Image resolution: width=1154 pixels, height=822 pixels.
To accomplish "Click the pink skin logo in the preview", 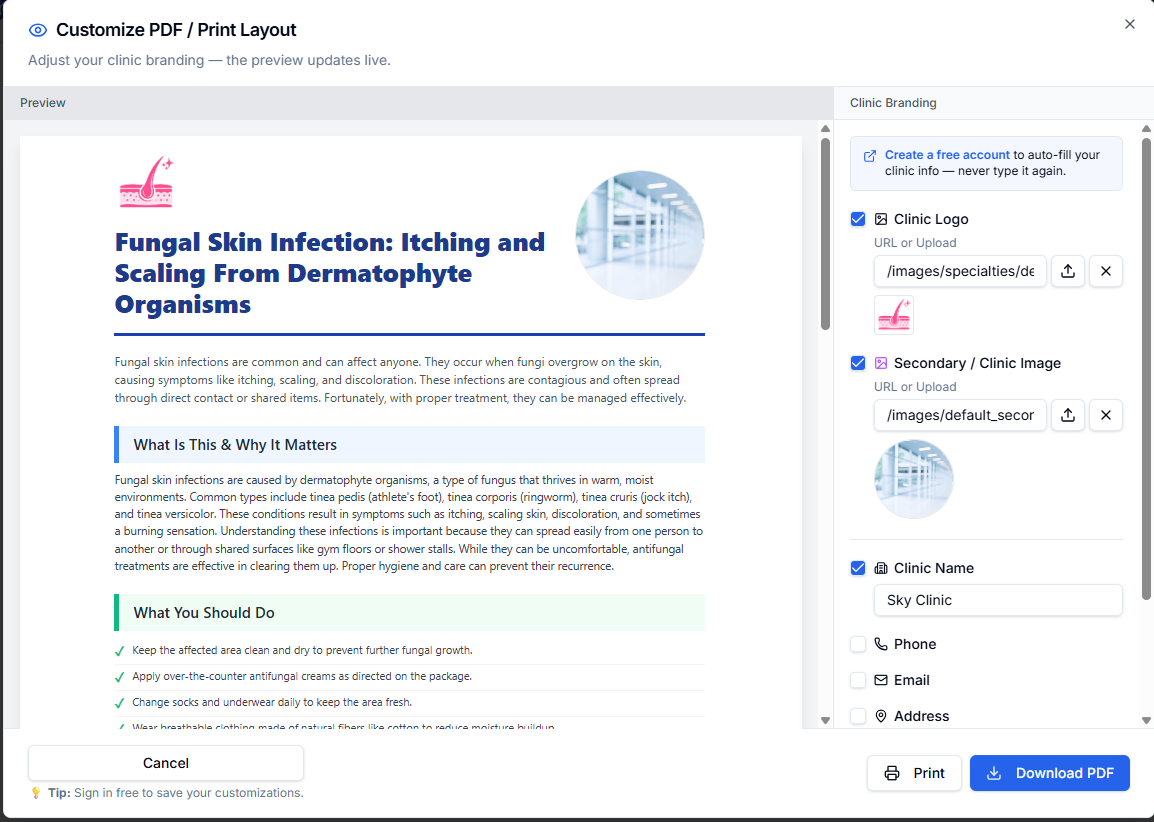I will [146, 182].
